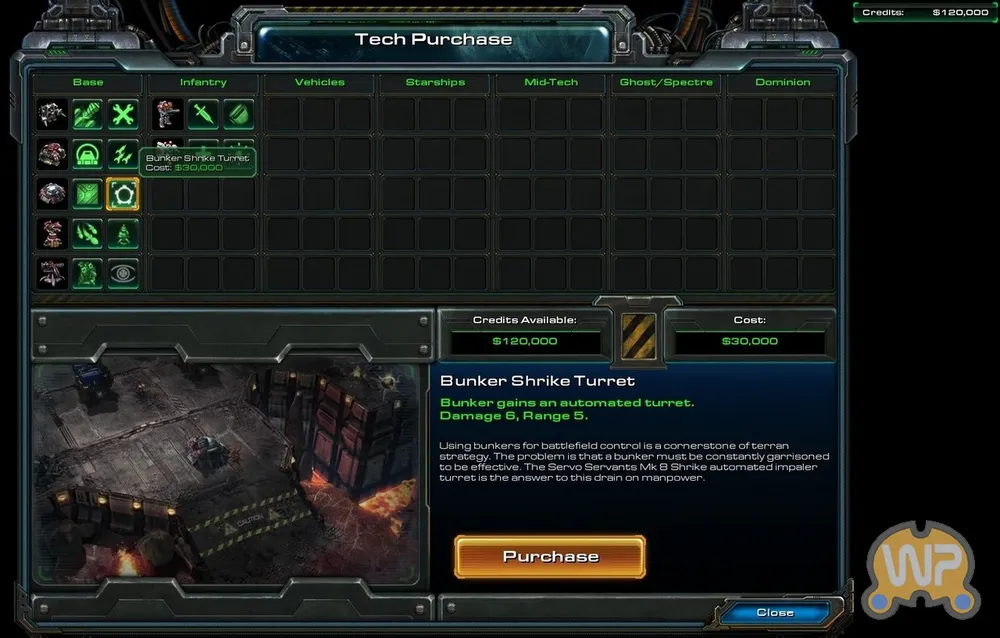
Task: Click the green shield Infantry upgrade icon
Action: click(x=239, y=115)
